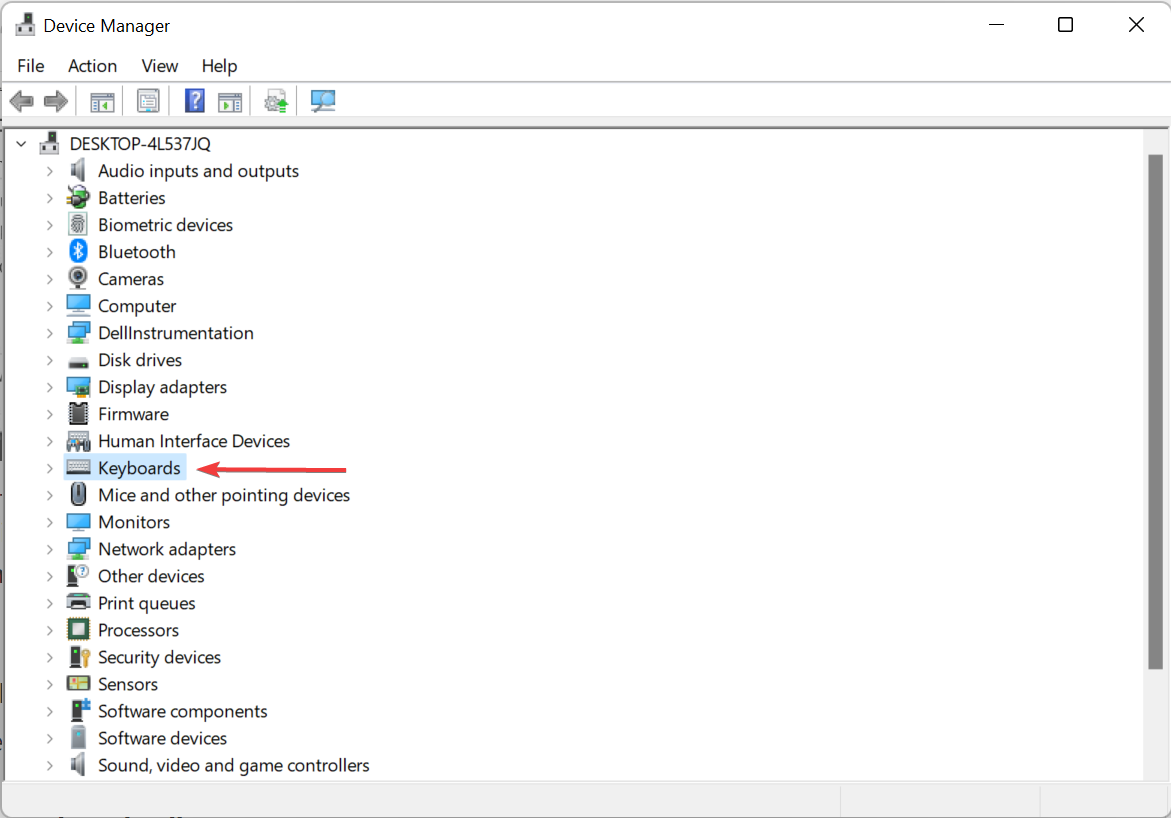Select the Mice and other pointing devices icon
This screenshot has width=1171, height=818.
tap(78, 495)
